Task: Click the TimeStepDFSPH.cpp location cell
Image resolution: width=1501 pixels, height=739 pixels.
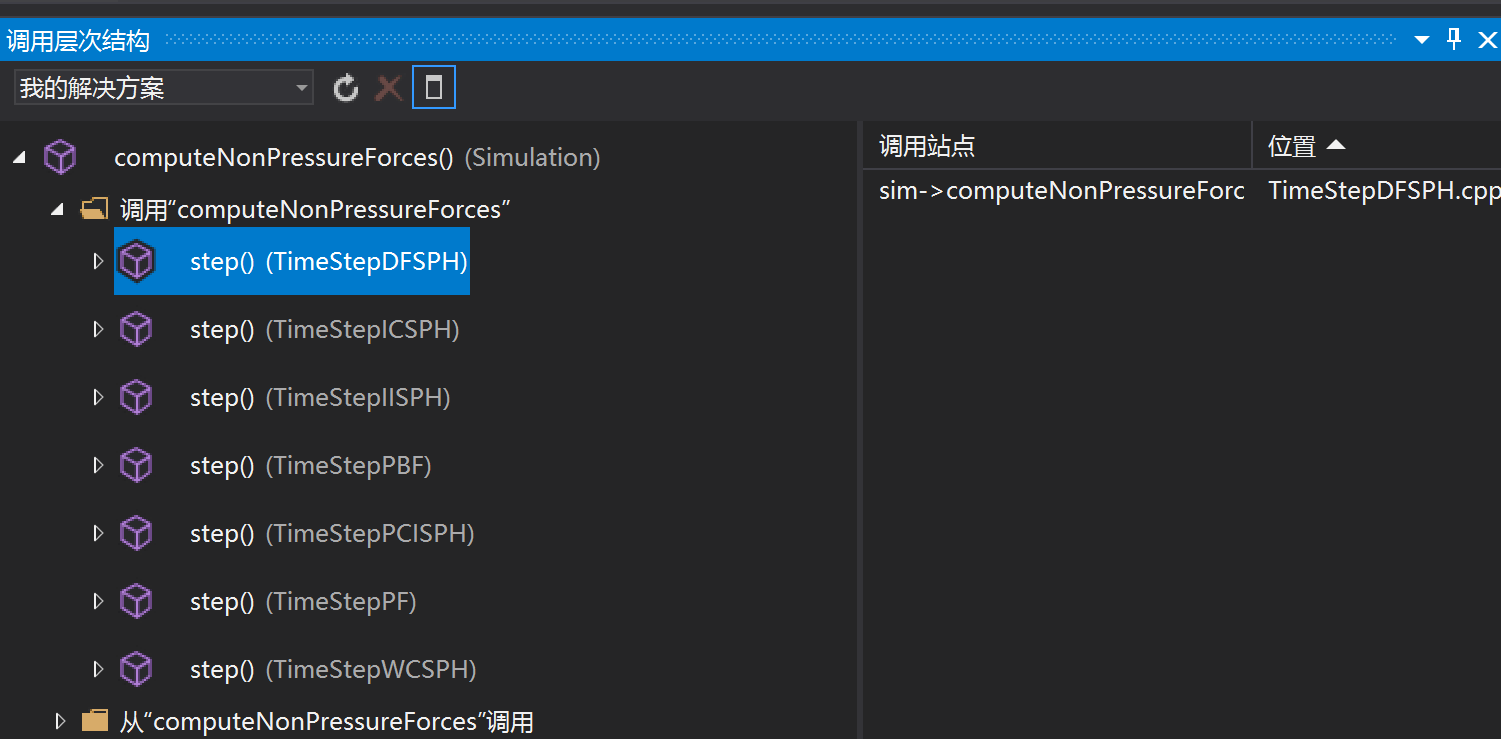Action: (x=1384, y=191)
